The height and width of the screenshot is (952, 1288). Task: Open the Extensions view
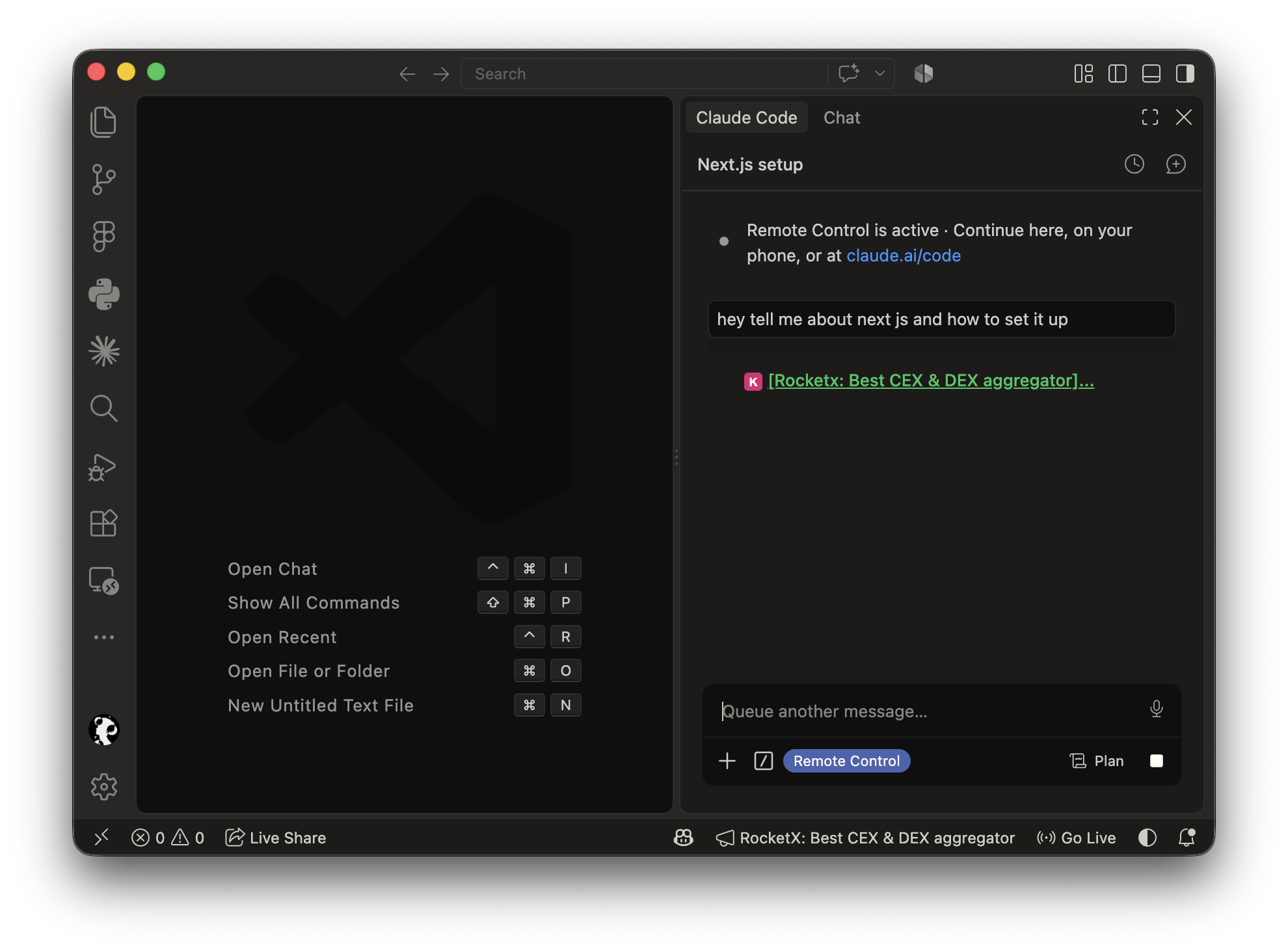103,523
